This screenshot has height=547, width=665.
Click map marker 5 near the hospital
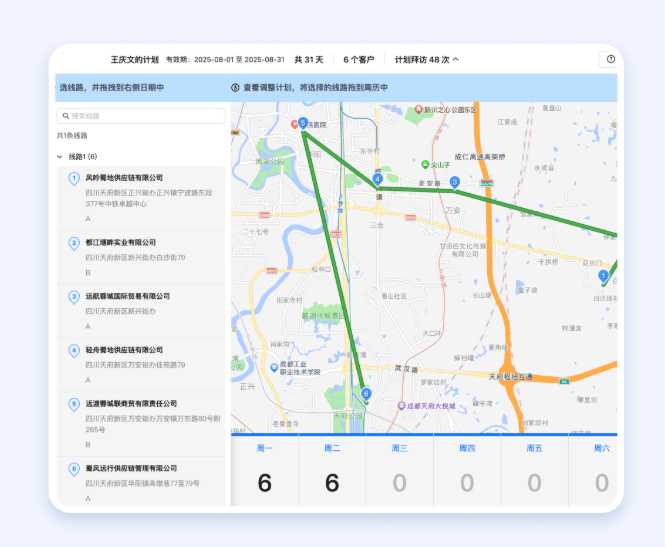(303, 123)
